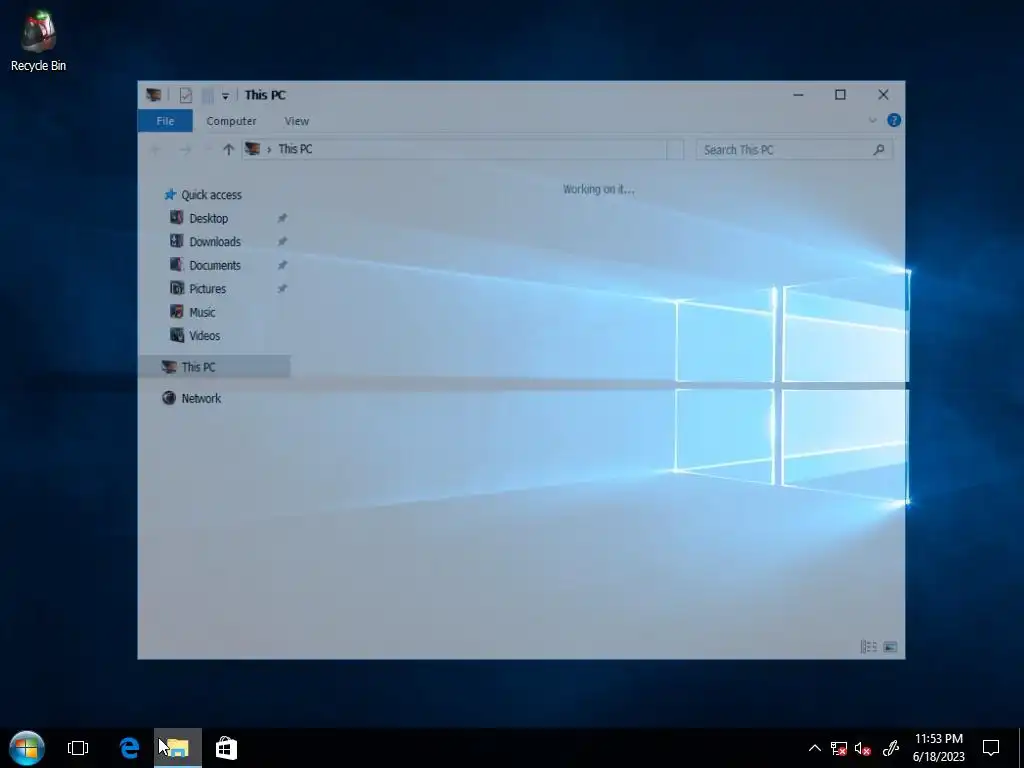Click the Working on it... status text

click(x=598, y=189)
